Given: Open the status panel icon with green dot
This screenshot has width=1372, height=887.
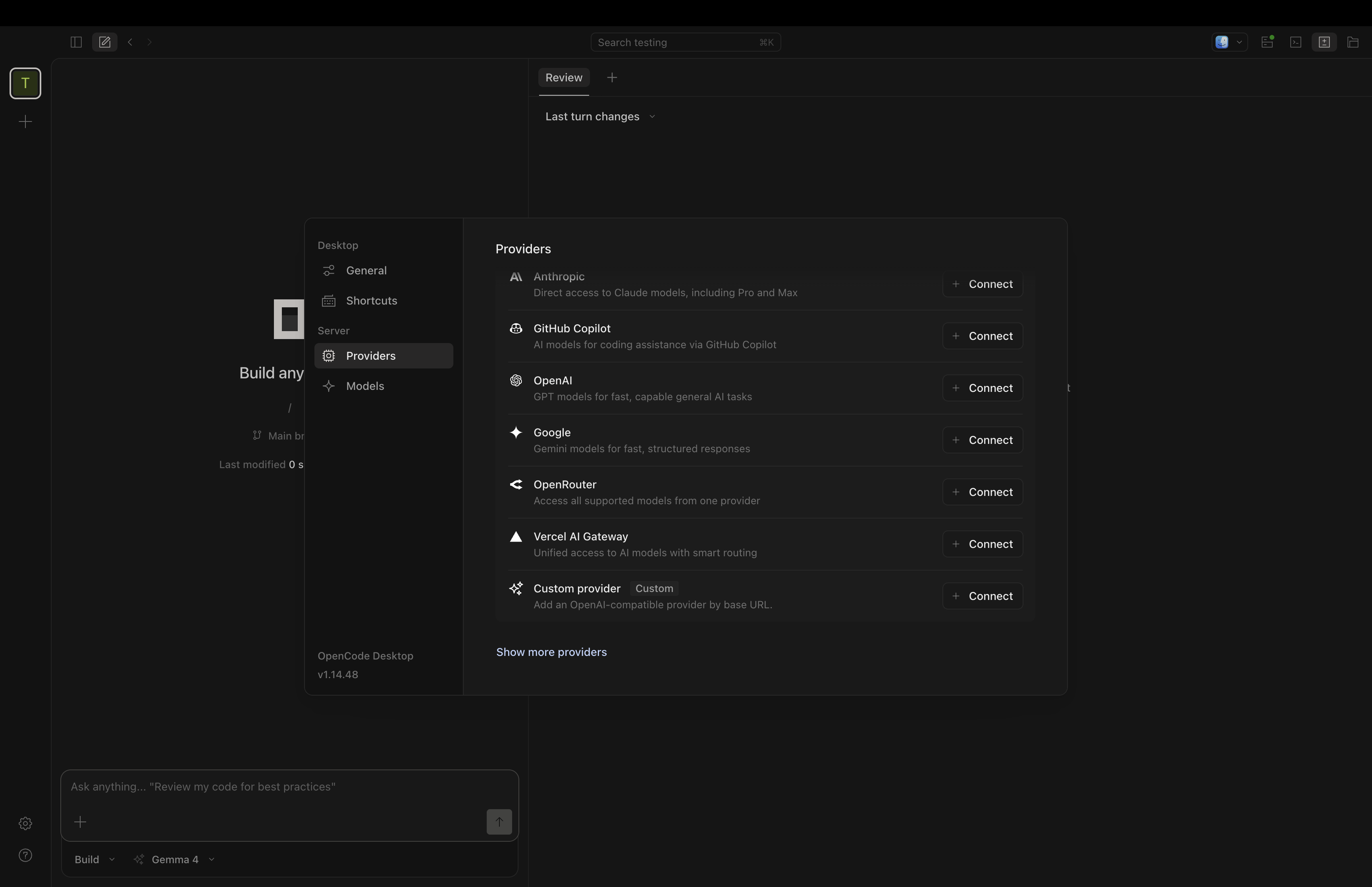Looking at the screenshot, I should (1267, 42).
